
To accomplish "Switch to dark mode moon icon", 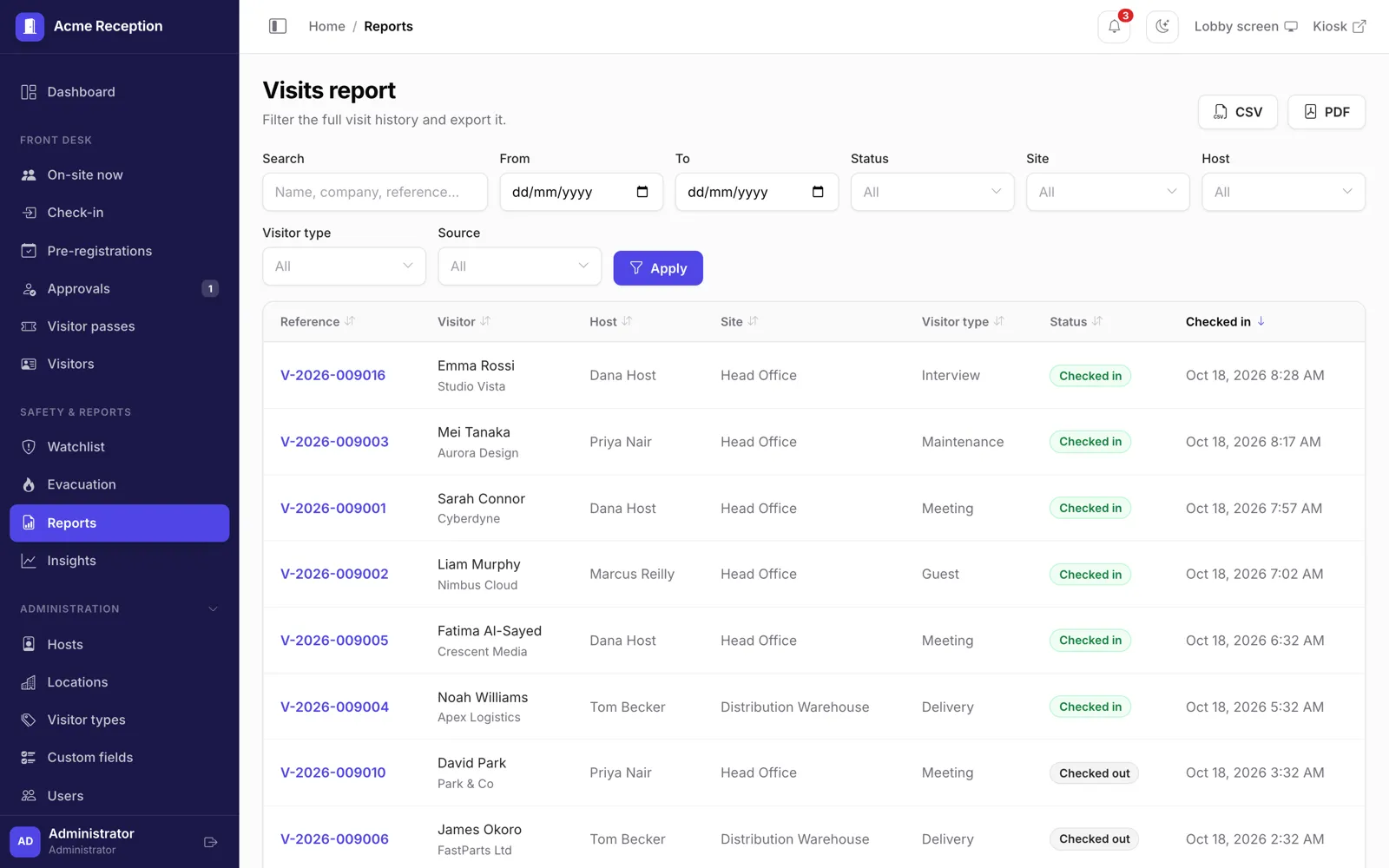I will pos(1162,26).
